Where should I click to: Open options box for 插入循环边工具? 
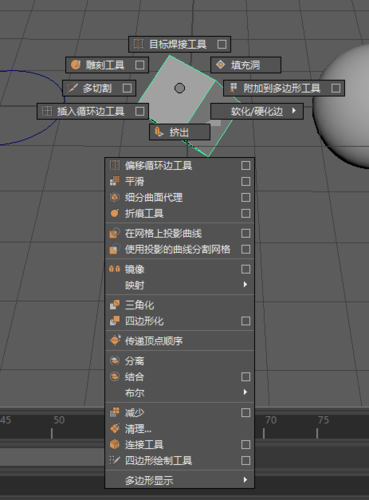(139, 111)
